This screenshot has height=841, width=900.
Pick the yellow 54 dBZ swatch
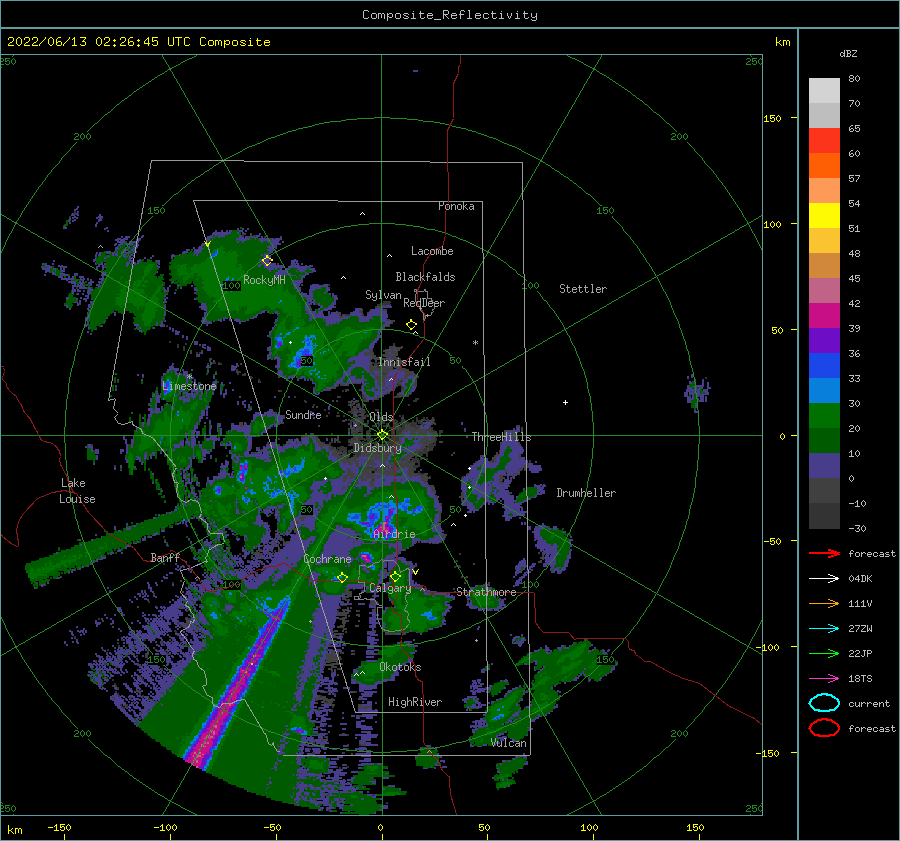point(824,215)
